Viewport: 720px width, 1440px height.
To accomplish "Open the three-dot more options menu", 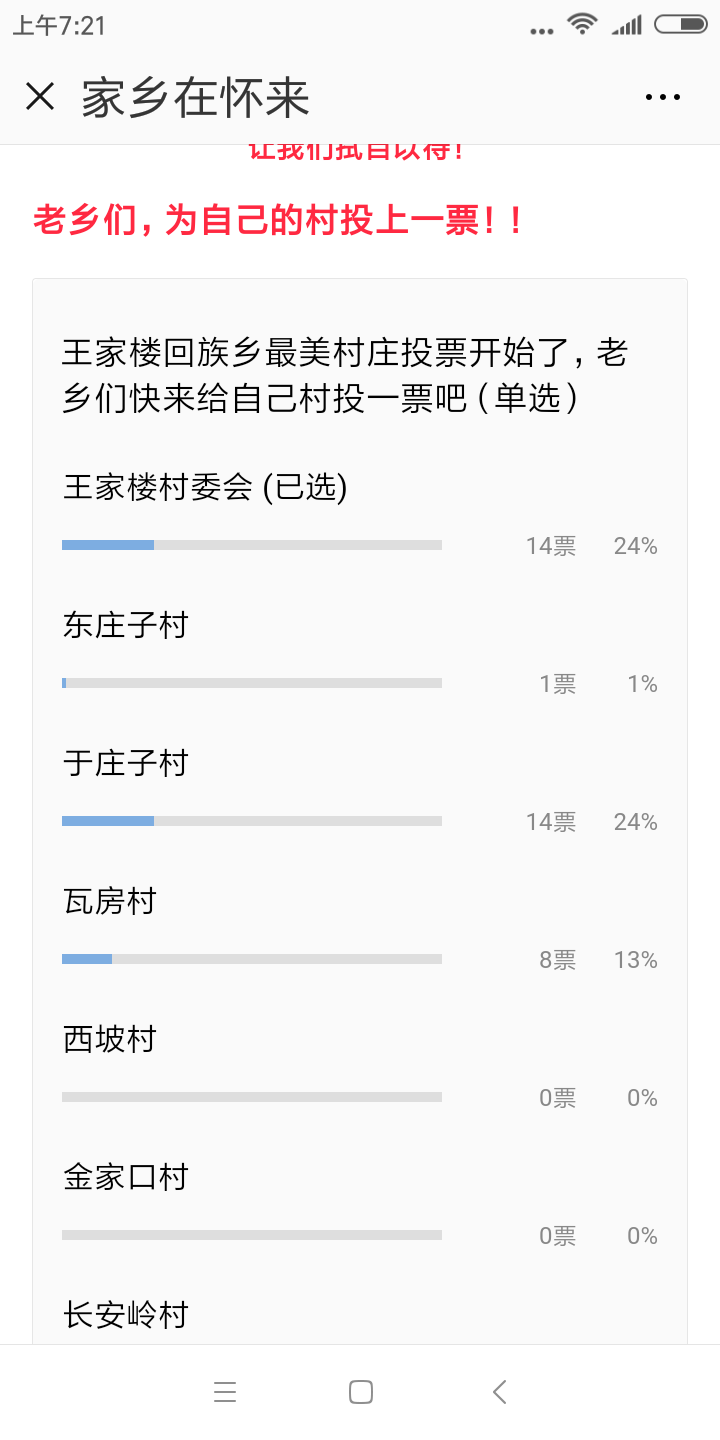I will coord(662,97).
